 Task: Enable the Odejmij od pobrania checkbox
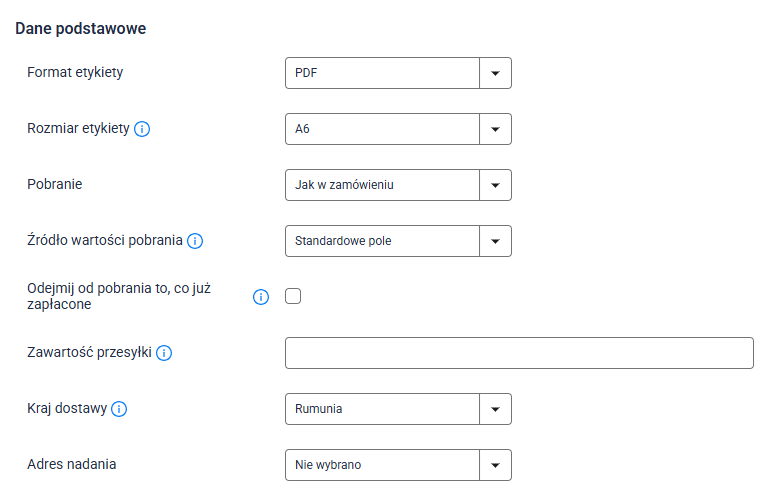pos(293,296)
